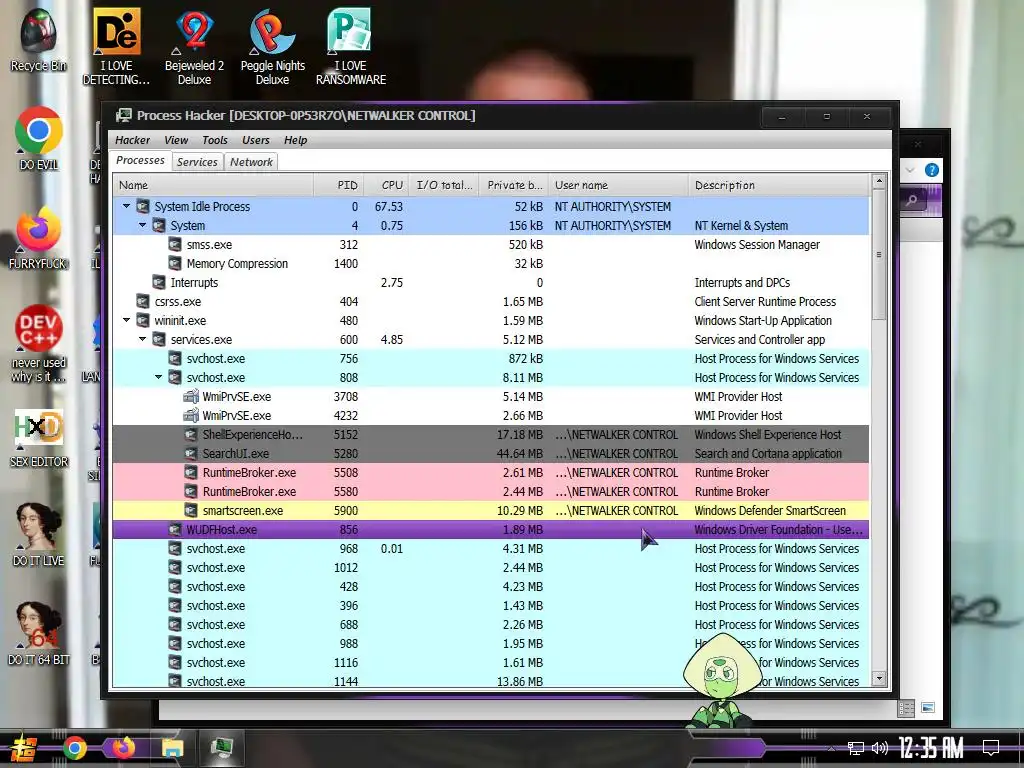Select RuntimeBroker.exe with PID 5508
This screenshot has height=768, width=1024.
click(x=491, y=472)
